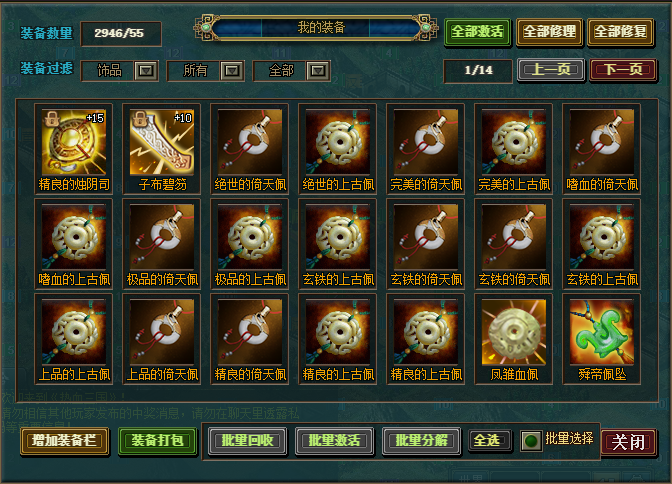Toggle the 批量选择 green checkbox
The height and width of the screenshot is (484, 672).
pyautogui.click(x=531, y=441)
